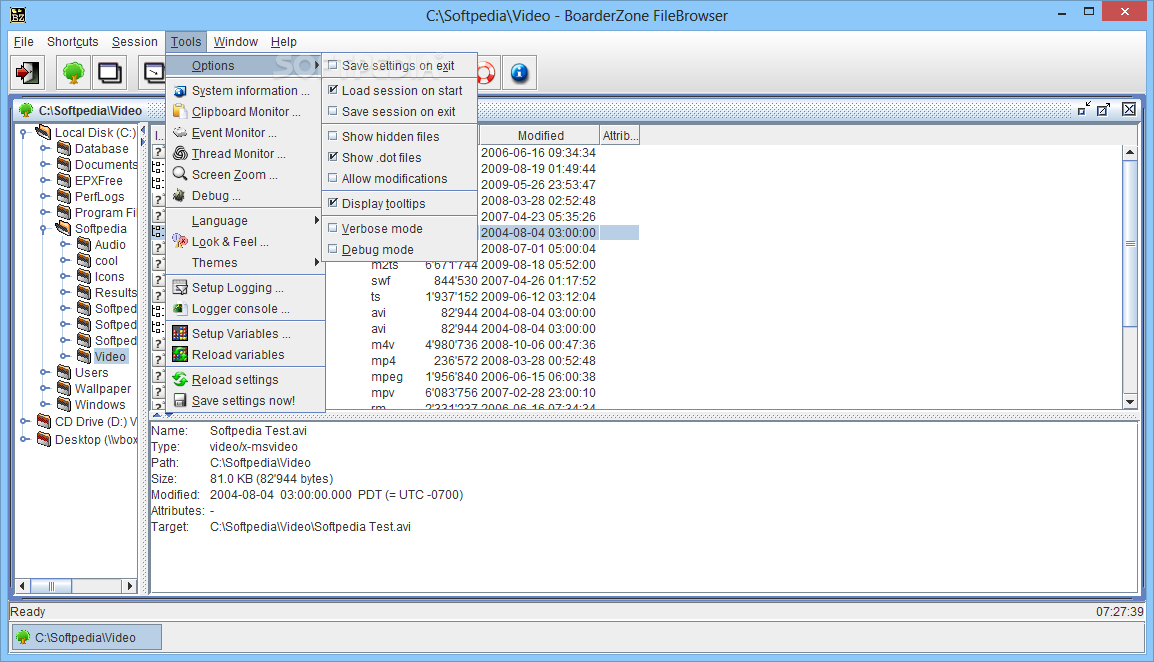Open Setup Variables dialog
This screenshot has width=1154, height=662.
[x=246, y=334]
